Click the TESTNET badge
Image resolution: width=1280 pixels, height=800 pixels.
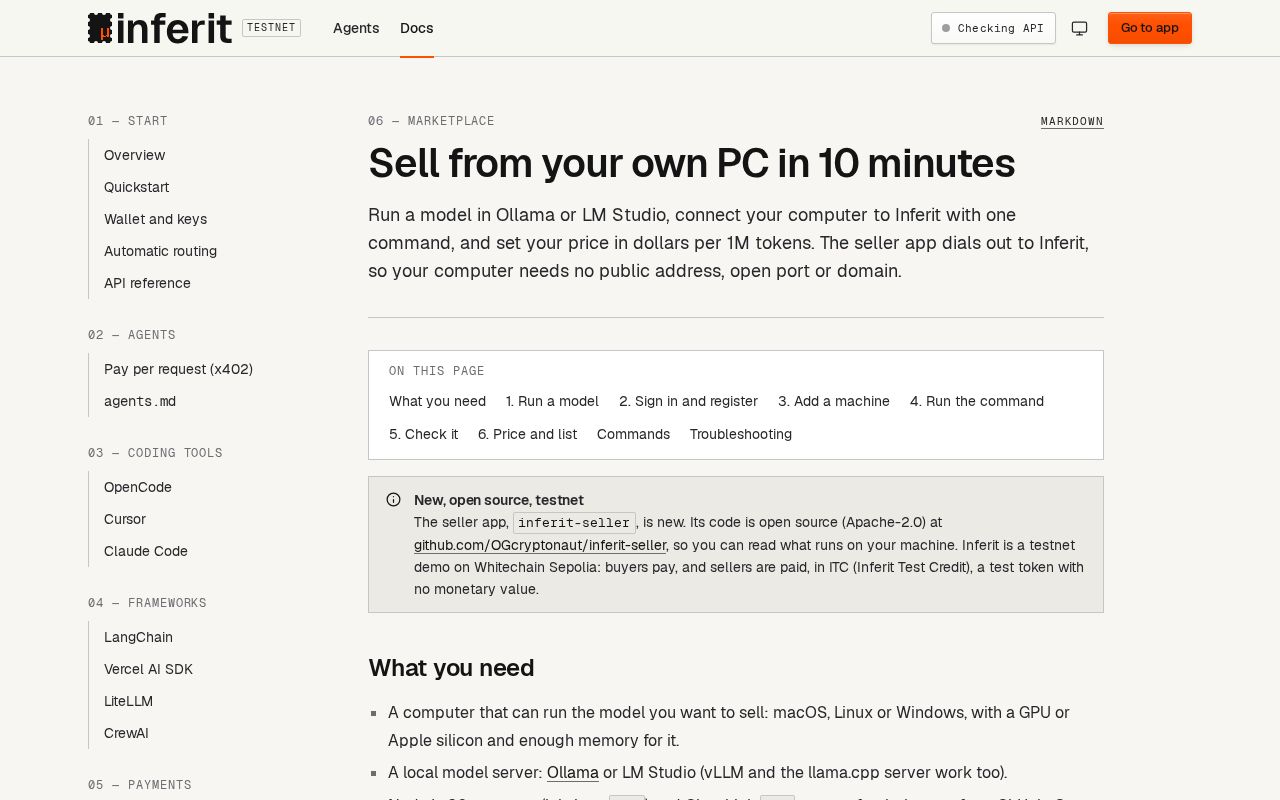(x=271, y=28)
